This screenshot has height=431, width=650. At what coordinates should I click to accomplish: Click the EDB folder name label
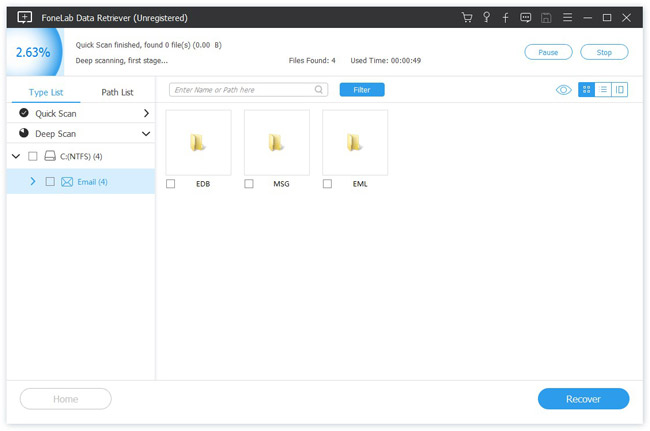click(203, 184)
